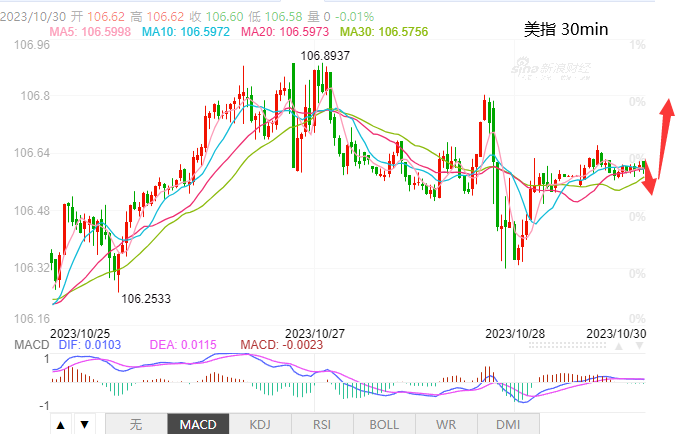678x434 pixels.
Task: Click the 2023/10/27 date axis marker
Action: click(316, 332)
